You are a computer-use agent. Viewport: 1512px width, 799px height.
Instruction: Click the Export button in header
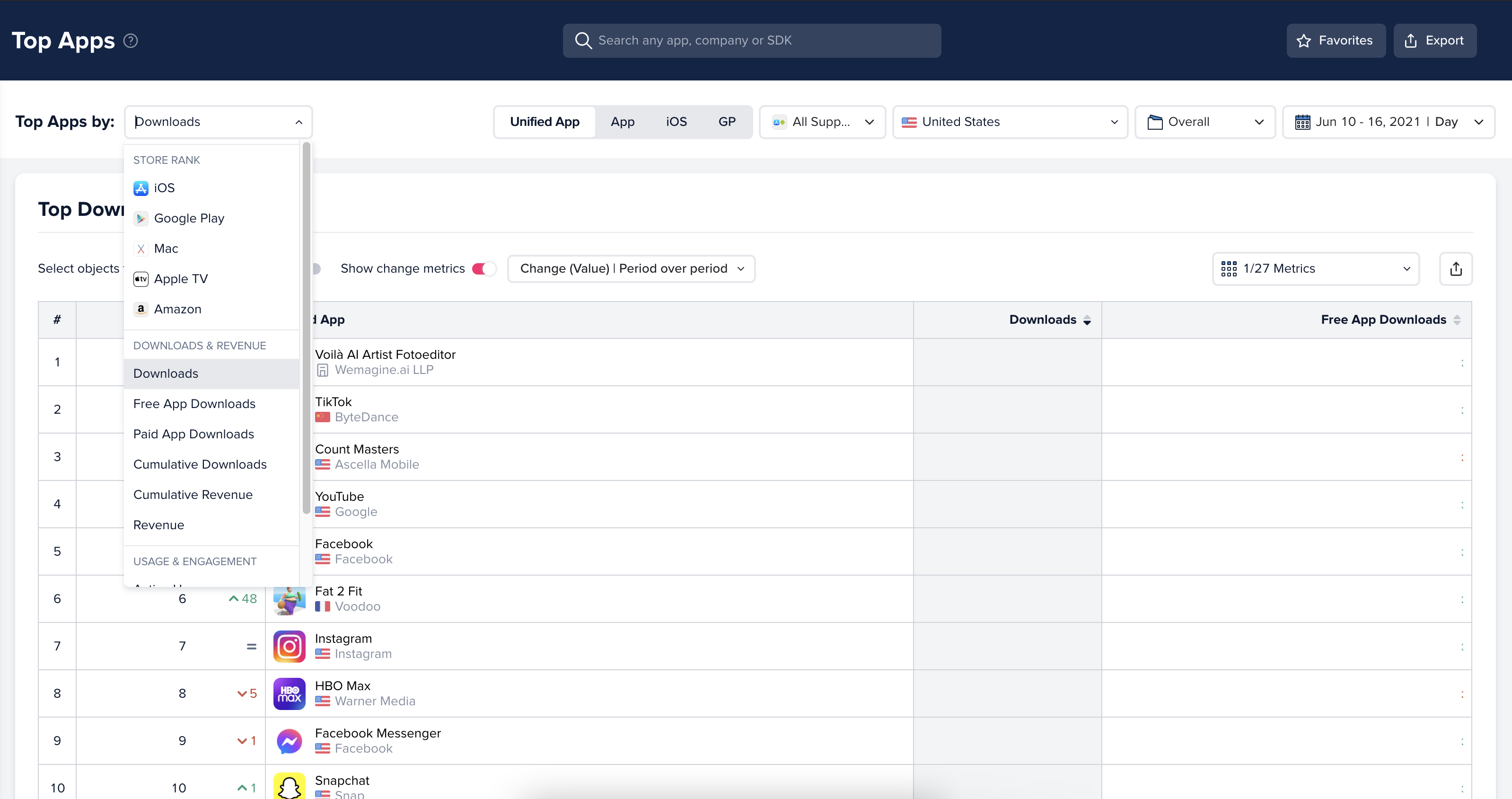click(1434, 41)
